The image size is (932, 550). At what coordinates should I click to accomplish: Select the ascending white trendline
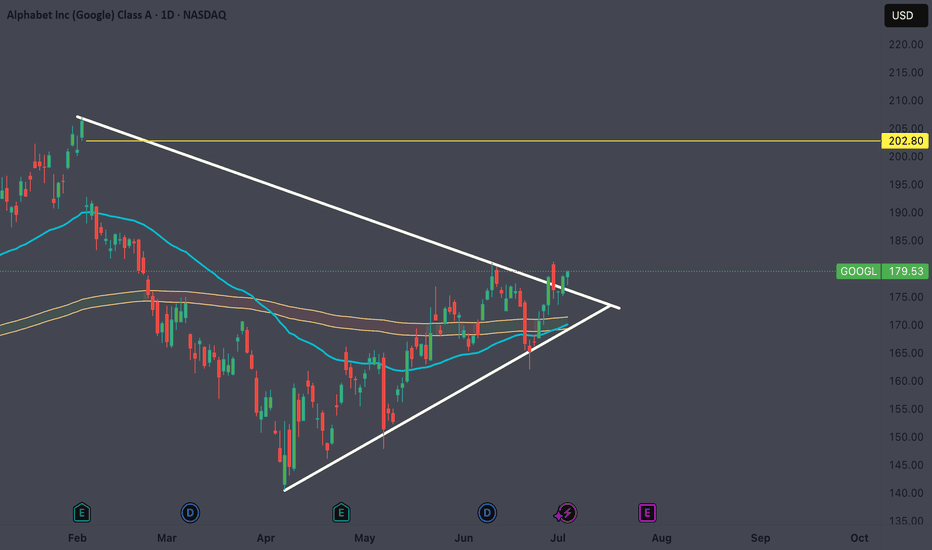click(x=447, y=398)
